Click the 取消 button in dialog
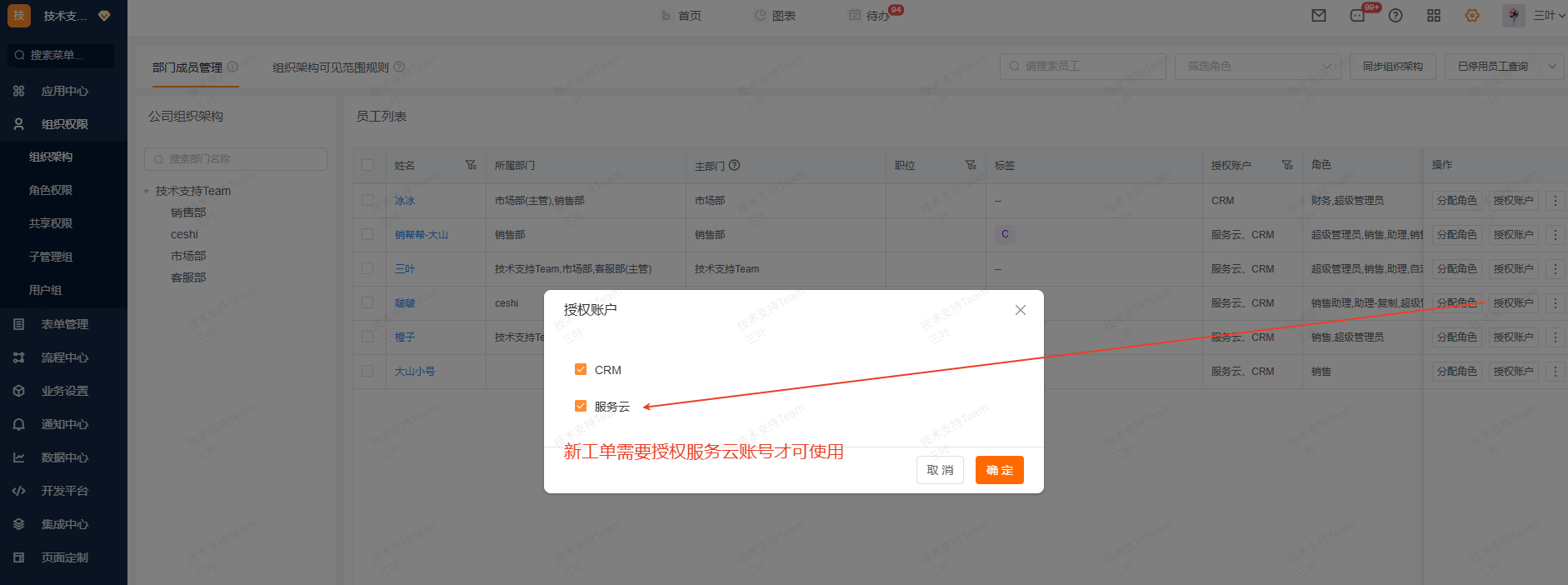 click(940, 470)
